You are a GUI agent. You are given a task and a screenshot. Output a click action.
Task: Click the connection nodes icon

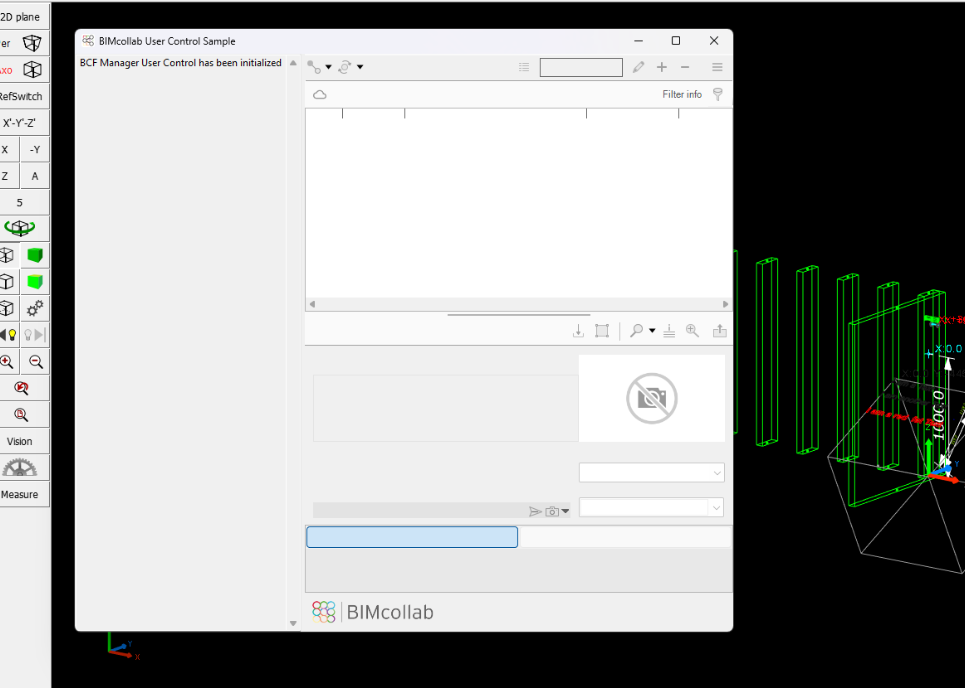point(314,67)
